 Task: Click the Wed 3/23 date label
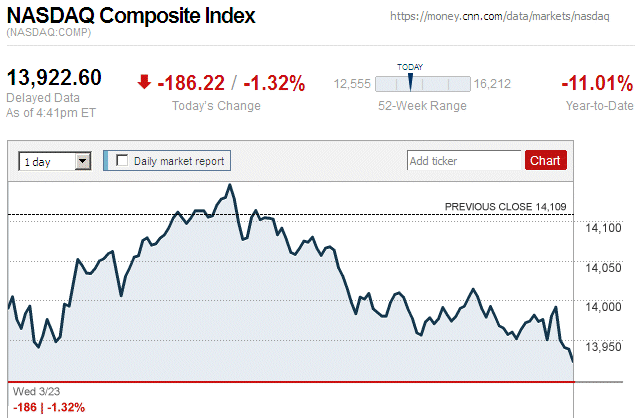29,391
